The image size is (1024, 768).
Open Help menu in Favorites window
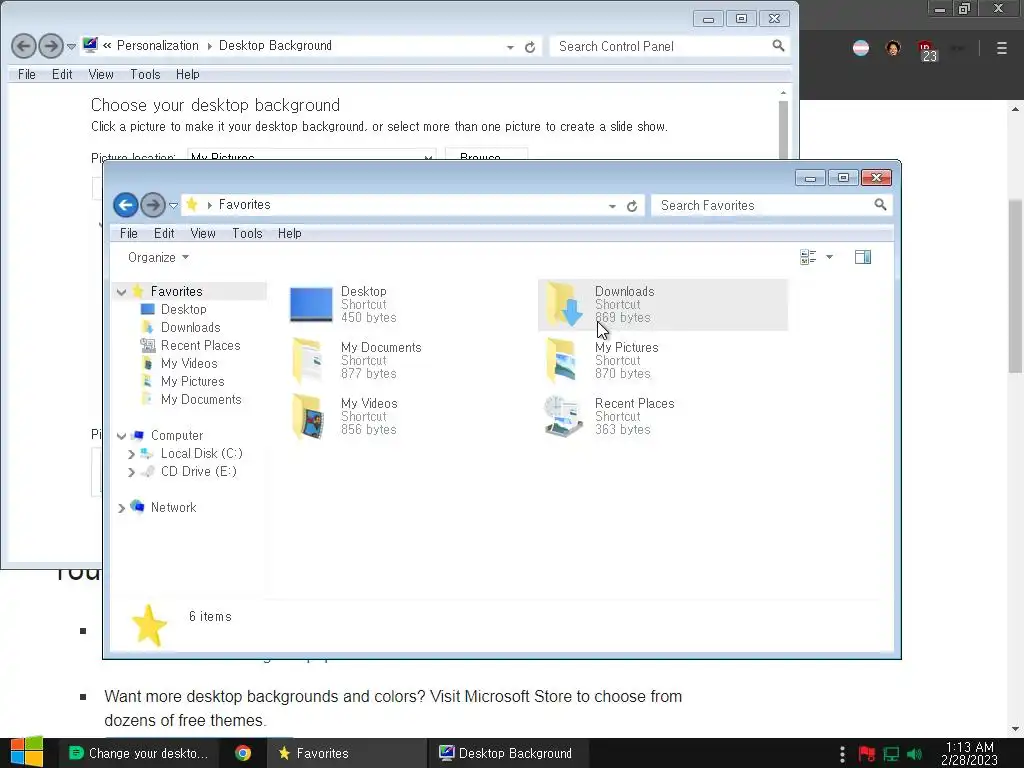click(x=289, y=233)
